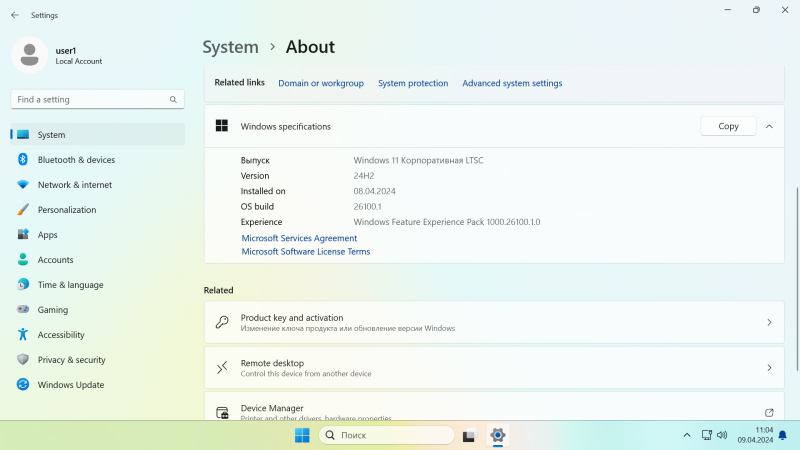Open Privacy & security settings page
The width and height of the screenshot is (800, 450).
tap(97, 360)
